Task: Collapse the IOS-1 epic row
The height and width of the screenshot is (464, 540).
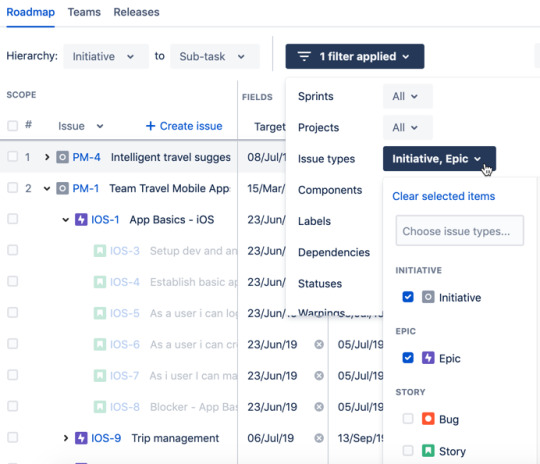Action: coord(65,219)
